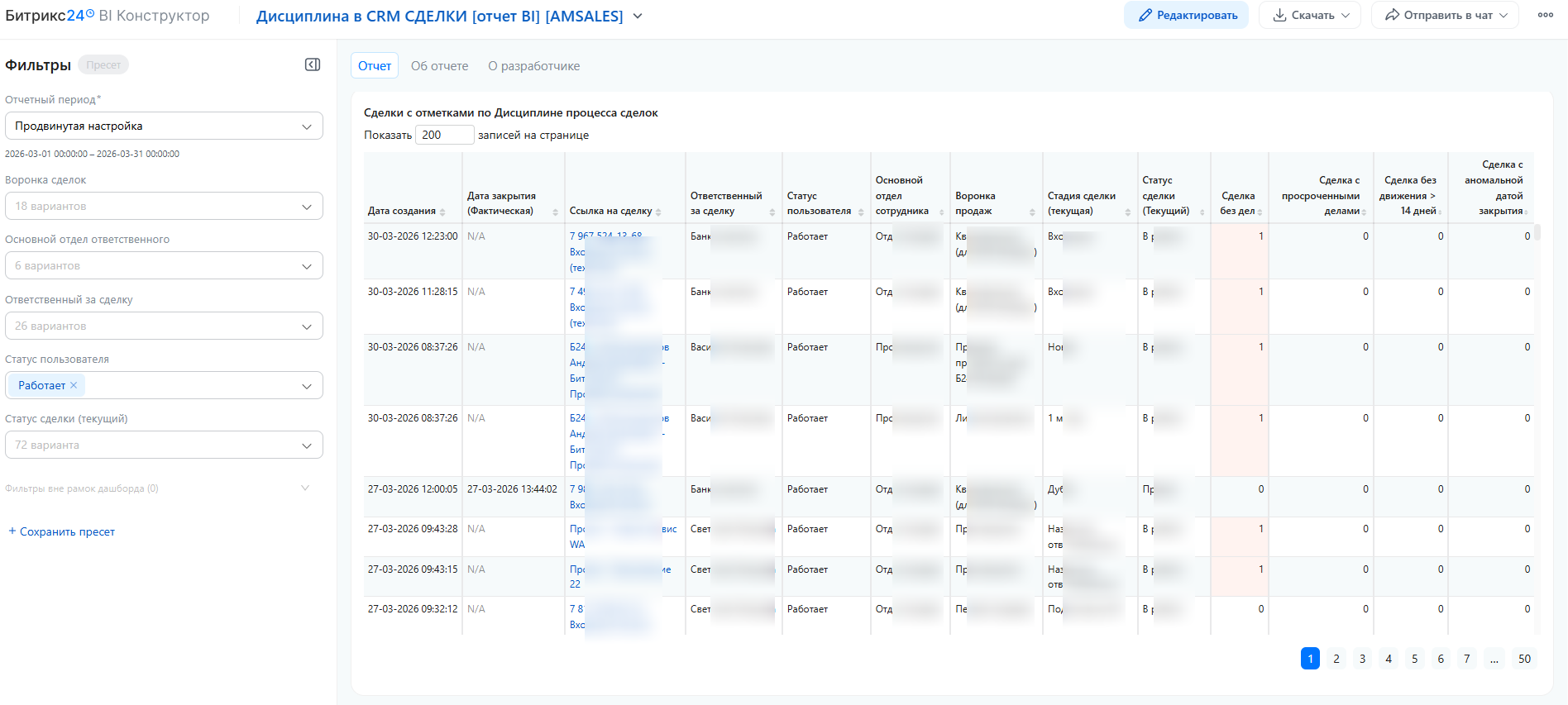Click the Скачать download button

[1309, 16]
